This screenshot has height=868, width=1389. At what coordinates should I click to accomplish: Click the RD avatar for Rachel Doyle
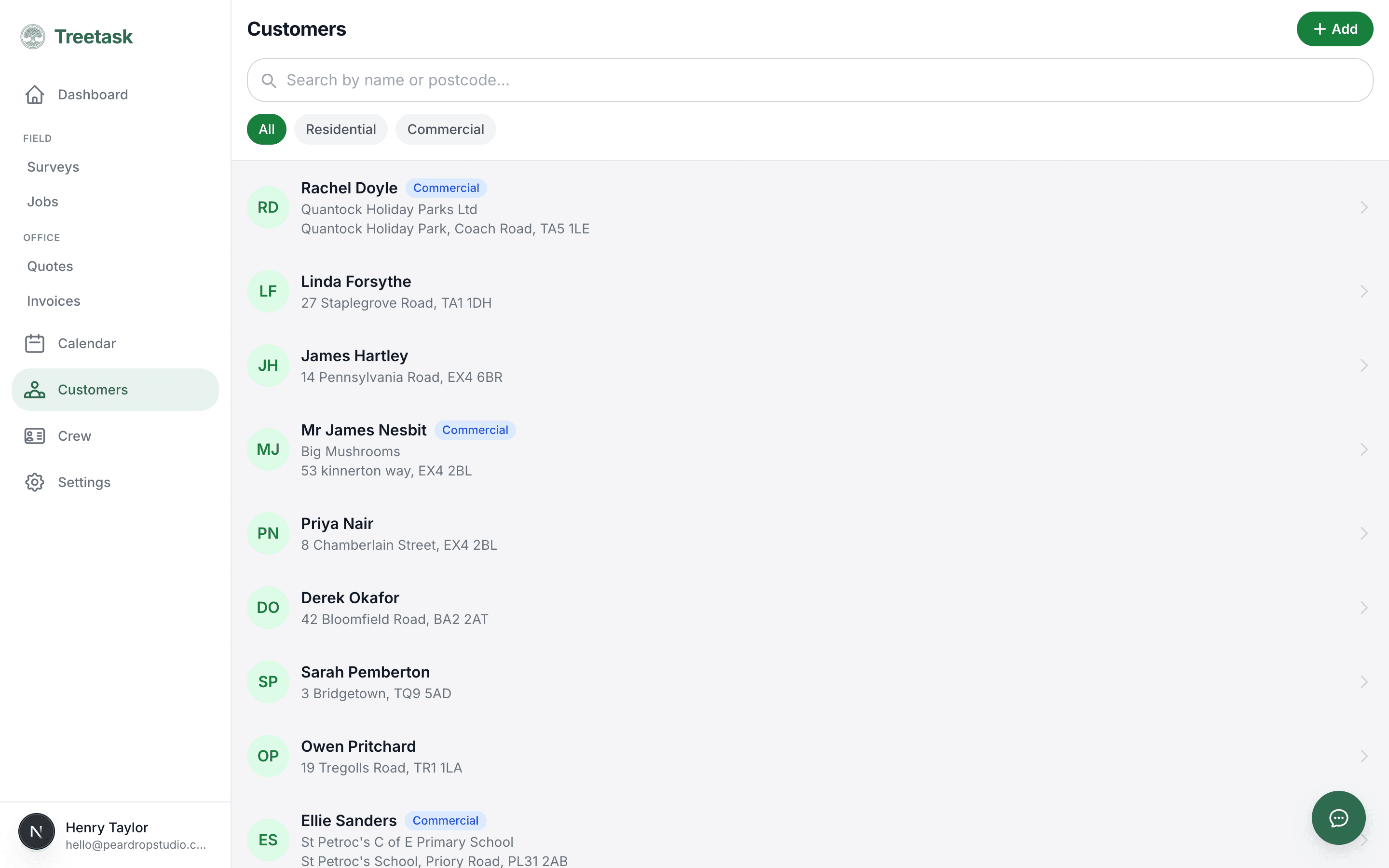coord(268,207)
